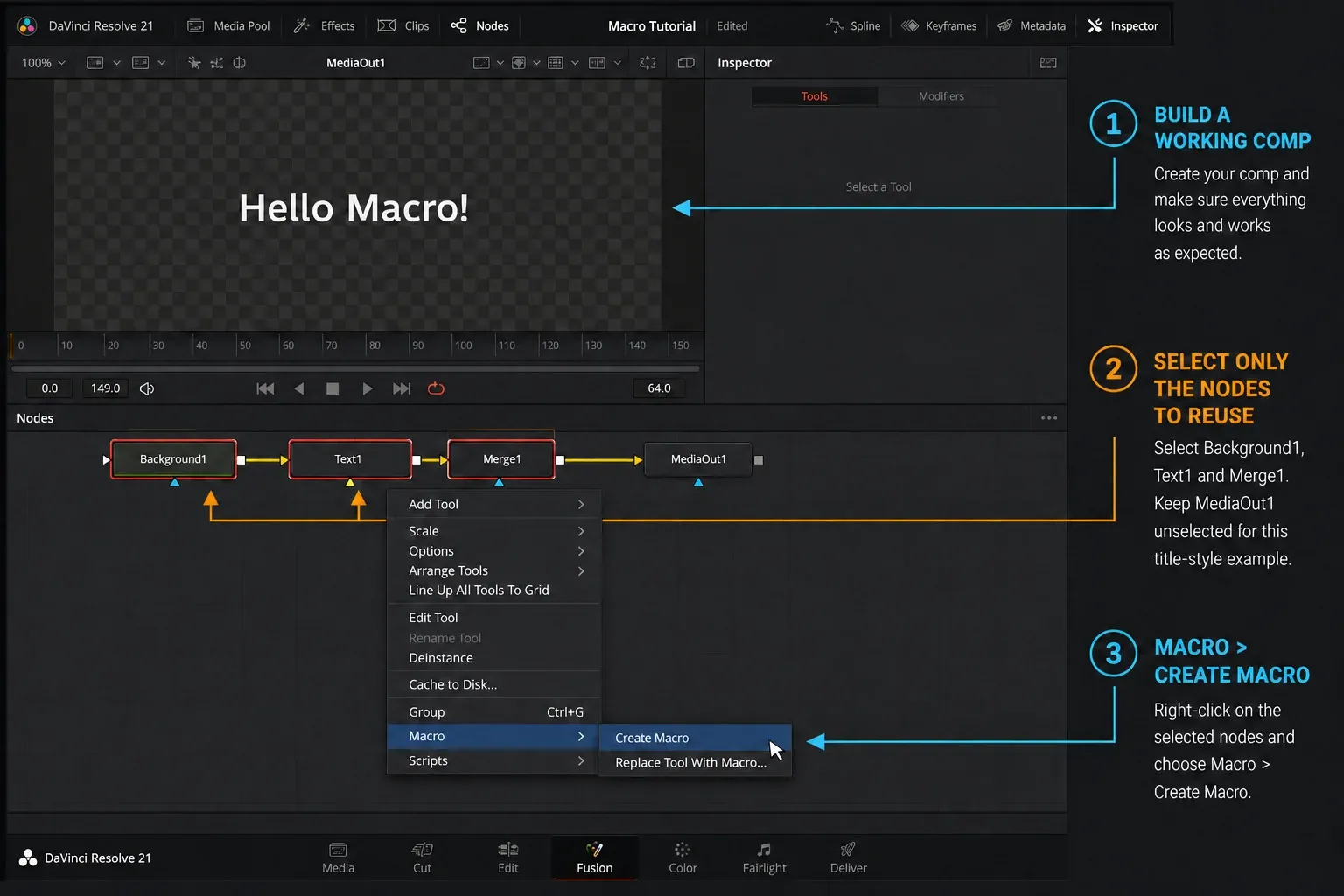This screenshot has height=896, width=1344.
Task: Expand the second viewer layout dropdown arrow
Action: 162,63
